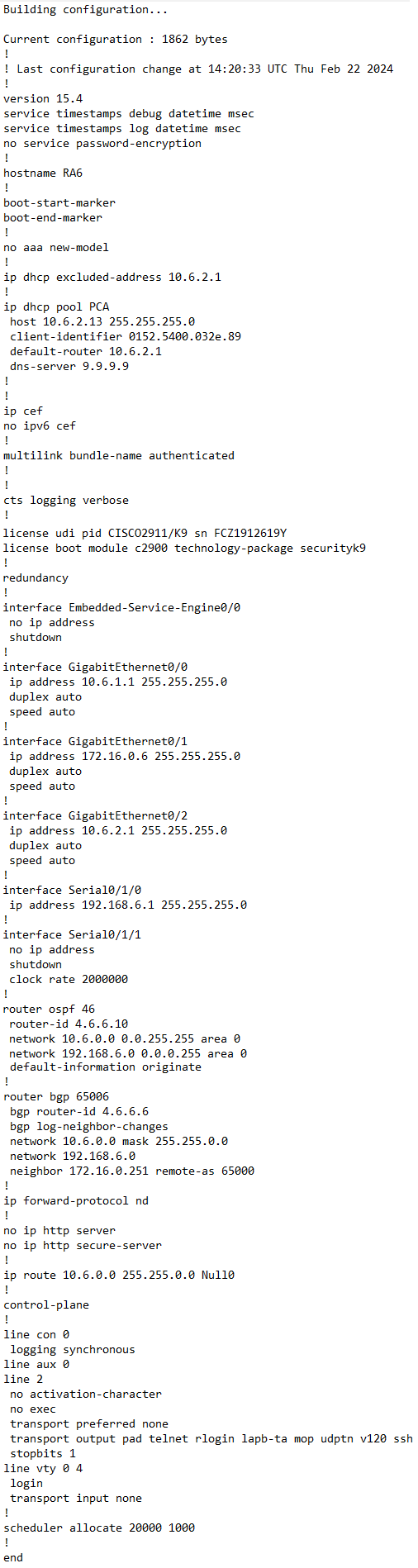Screen dimensions: 418x1568
Task: Select the ip dhcp pool PCA line
Action: pos(56,306)
